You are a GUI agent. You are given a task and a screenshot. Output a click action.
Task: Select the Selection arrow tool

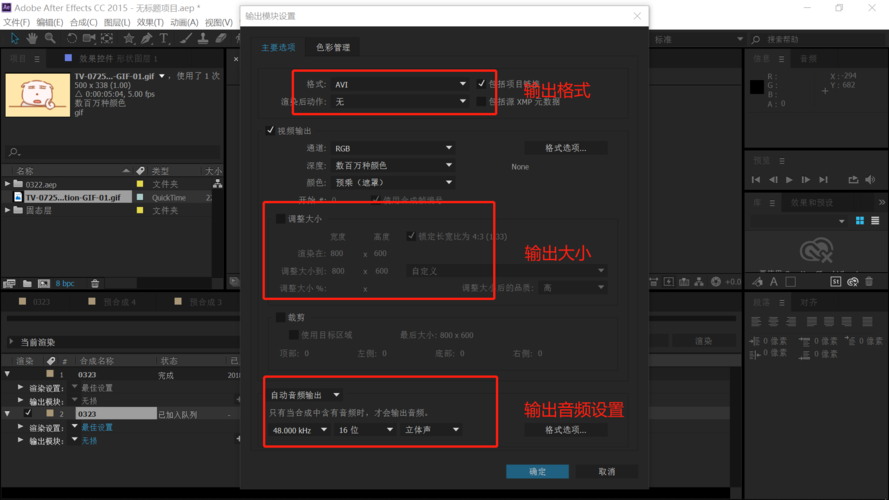pos(14,39)
